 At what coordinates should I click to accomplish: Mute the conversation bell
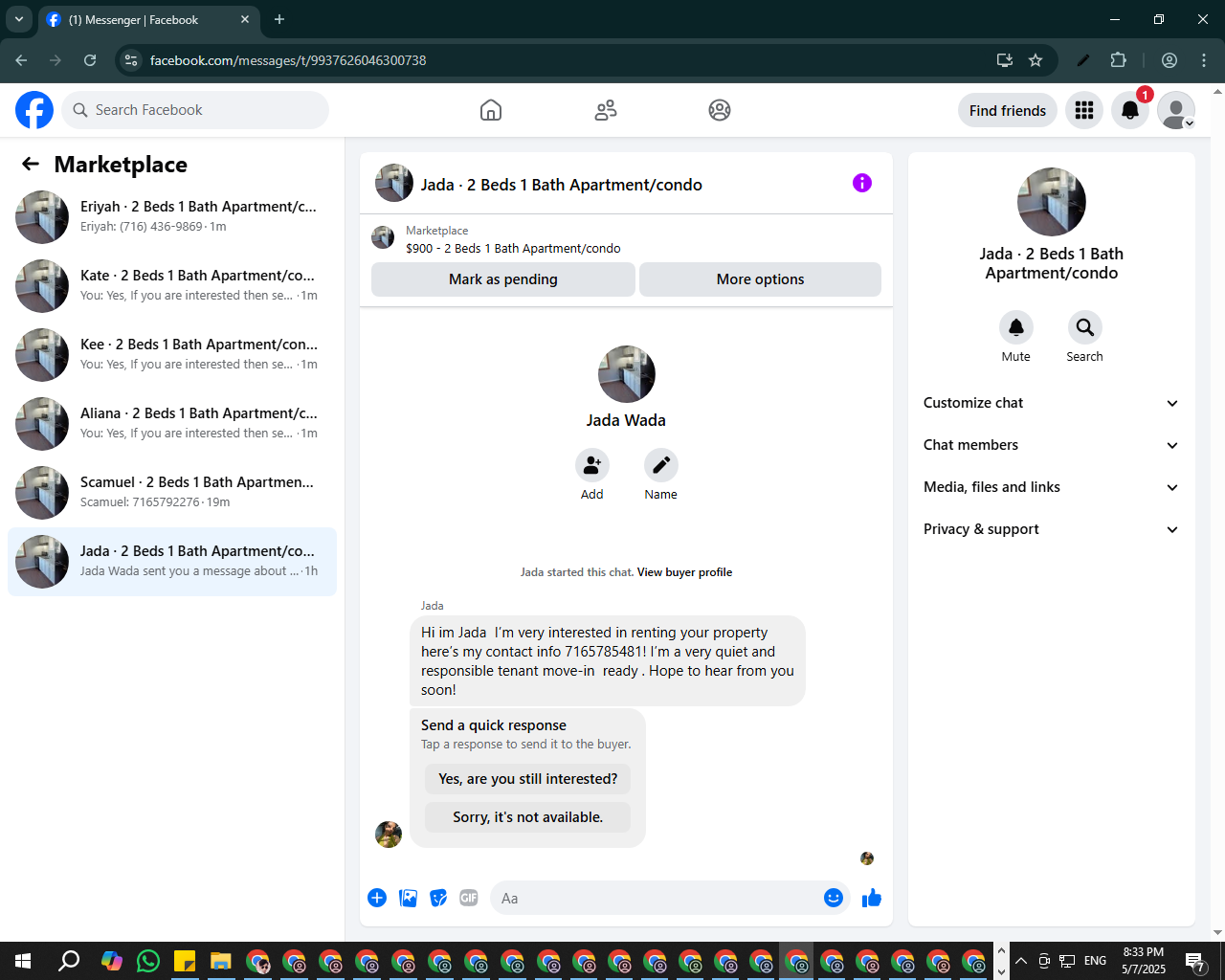point(1016,327)
